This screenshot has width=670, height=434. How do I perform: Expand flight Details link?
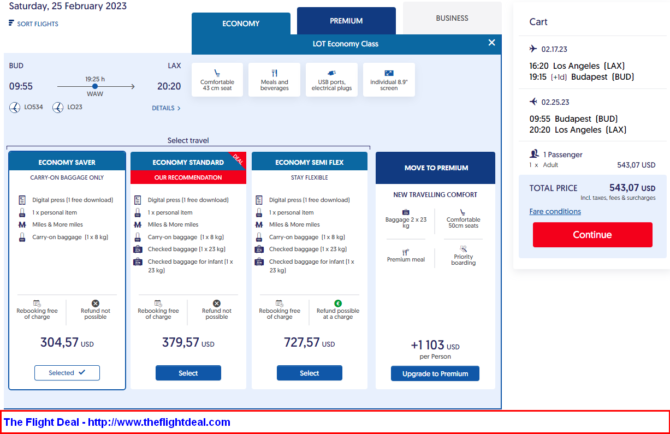coord(166,108)
